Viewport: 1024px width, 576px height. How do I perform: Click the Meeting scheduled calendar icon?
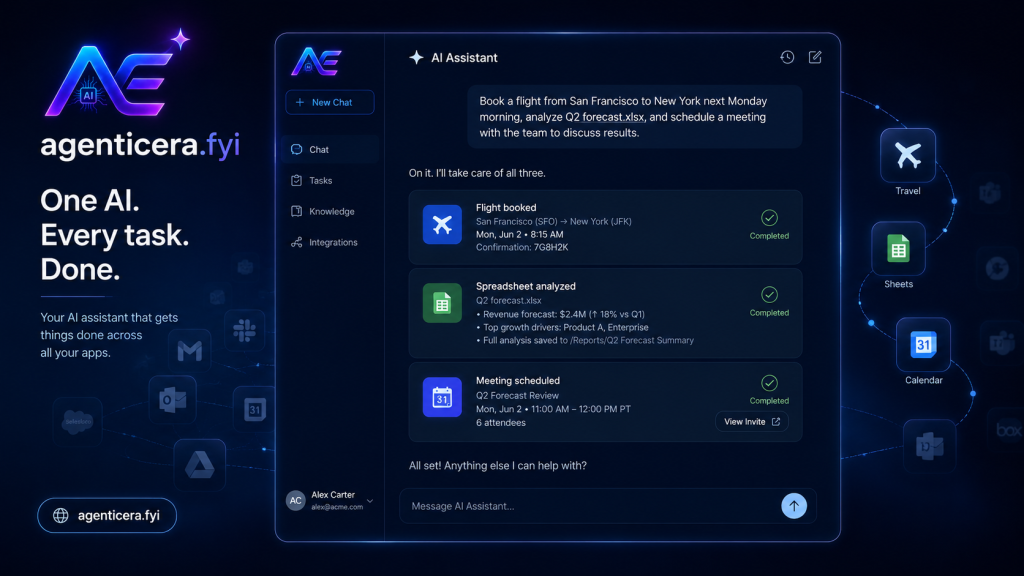(x=442, y=397)
